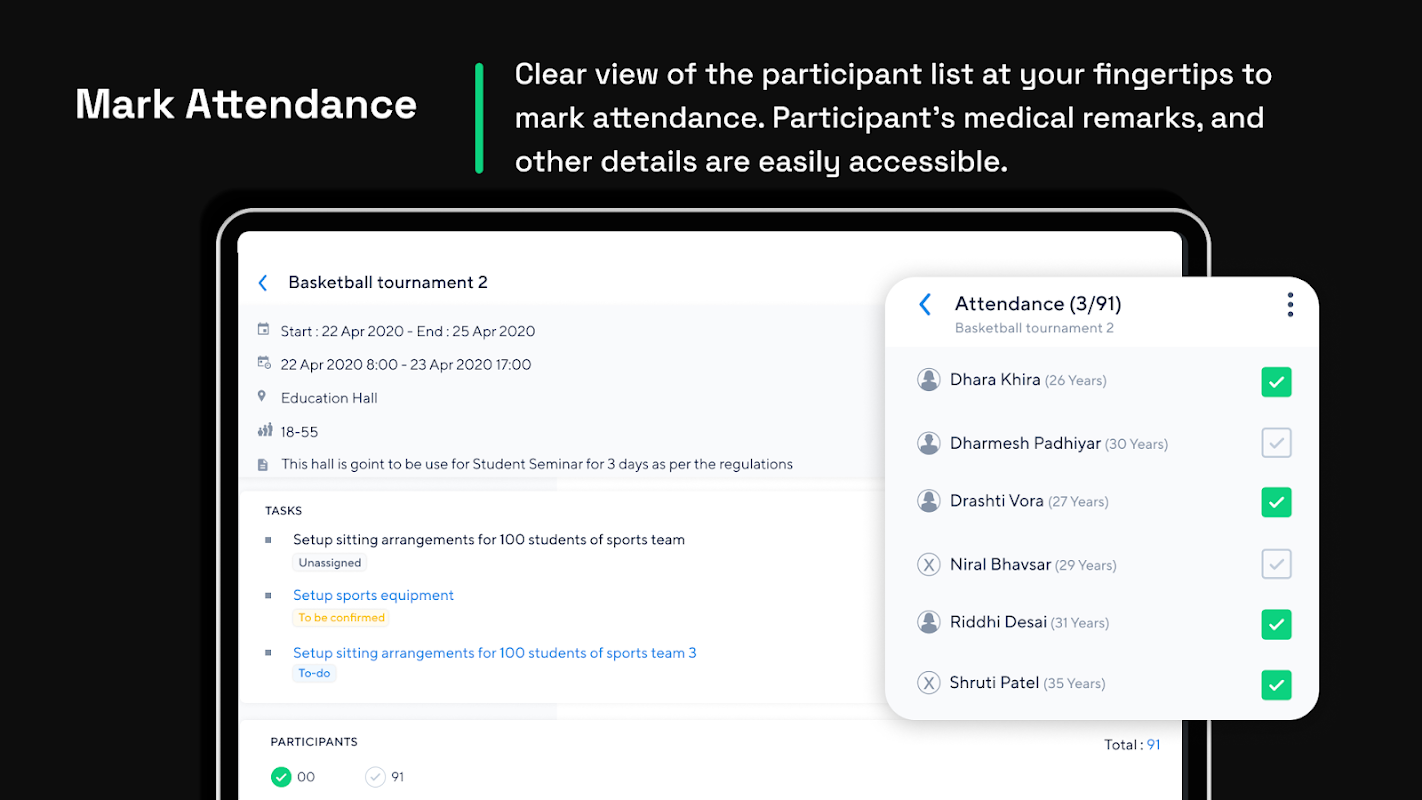Image resolution: width=1422 pixels, height=800 pixels.
Task: Toggle attendance checkbox for Drashti Vora
Action: 1276,502
